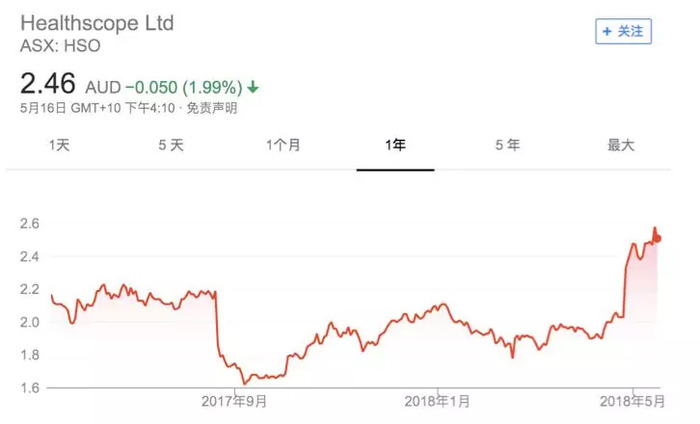Click the 1.6 y-axis price label
This screenshot has height=424, width=700.
pyautogui.click(x=29, y=387)
